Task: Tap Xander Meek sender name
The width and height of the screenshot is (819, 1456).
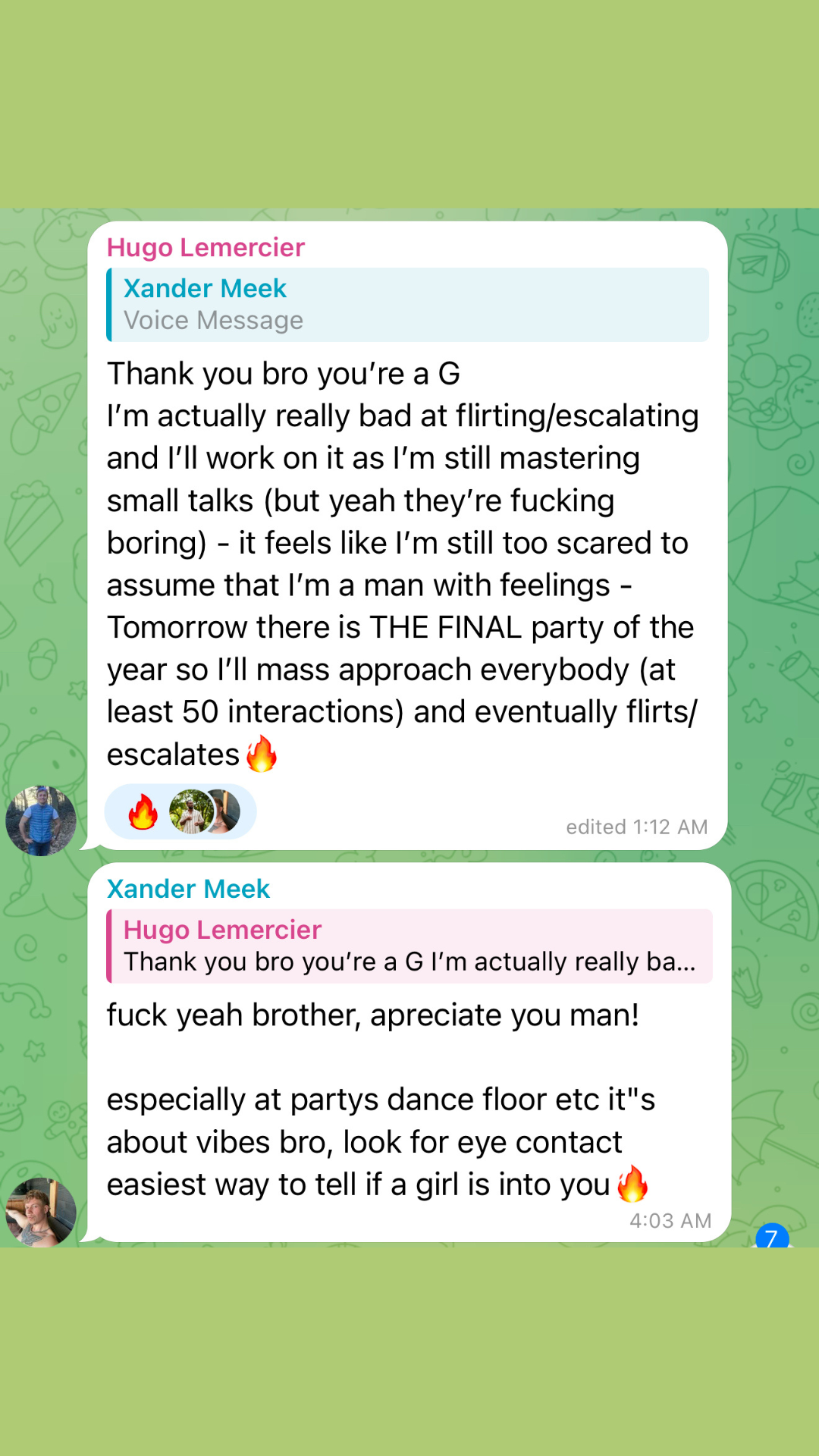Action: [x=188, y=889]
